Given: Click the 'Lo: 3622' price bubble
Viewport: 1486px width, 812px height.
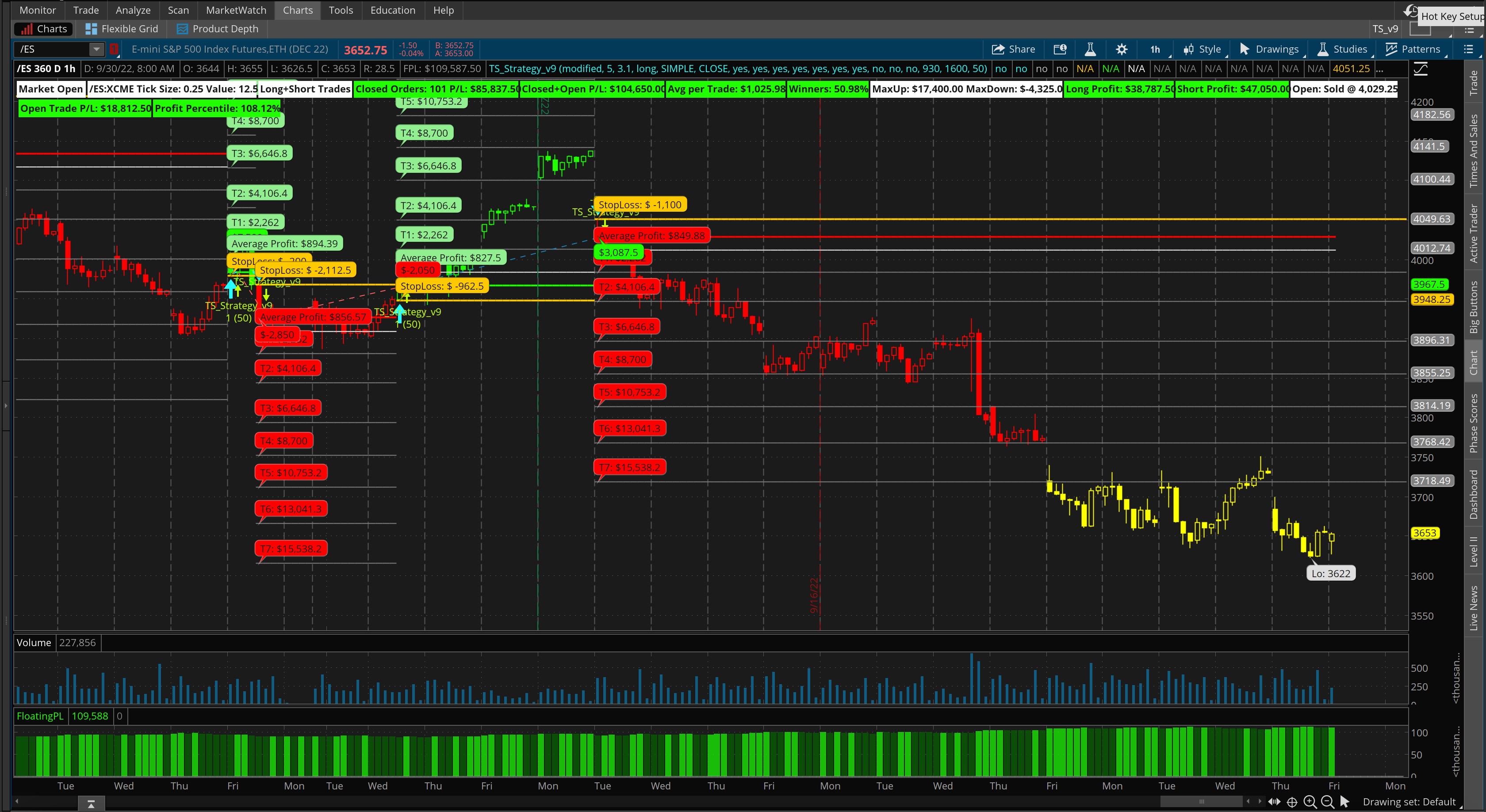Looking at the screenshot, I should pyautogui.click(x=1330, y=573).
